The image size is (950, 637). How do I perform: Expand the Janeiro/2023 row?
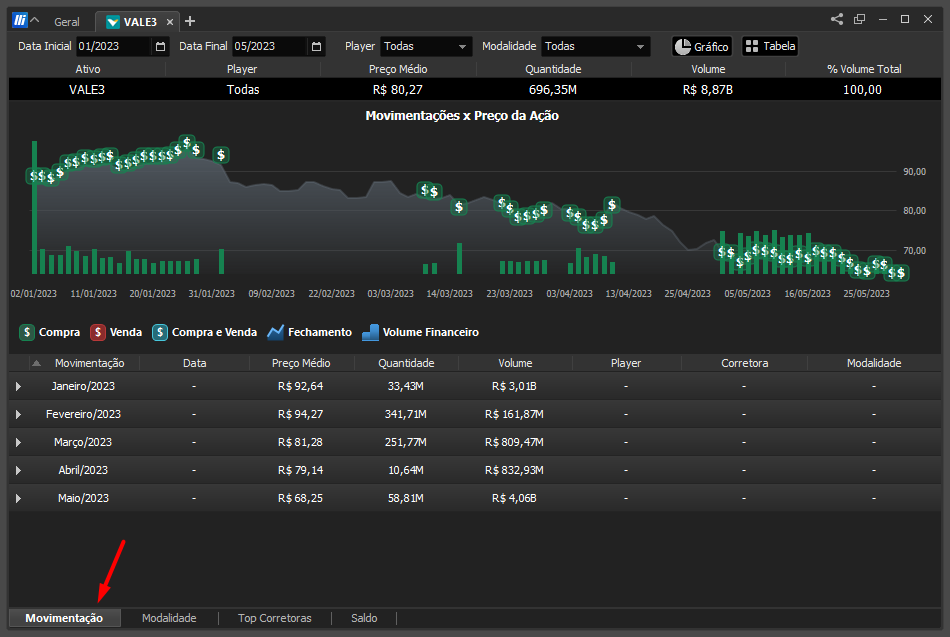point(18,386)
